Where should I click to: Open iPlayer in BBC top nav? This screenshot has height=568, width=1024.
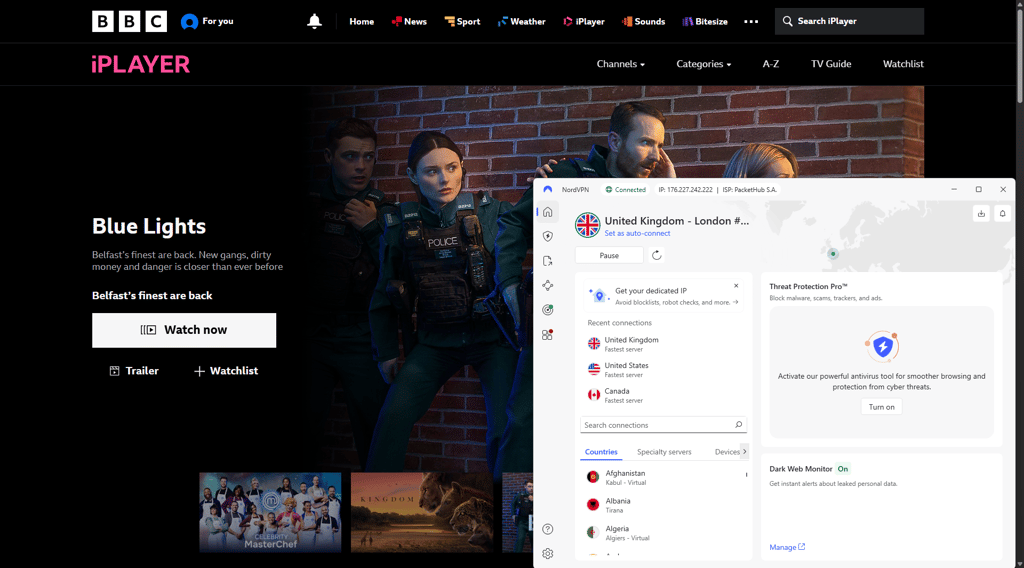tap(584, 22)
